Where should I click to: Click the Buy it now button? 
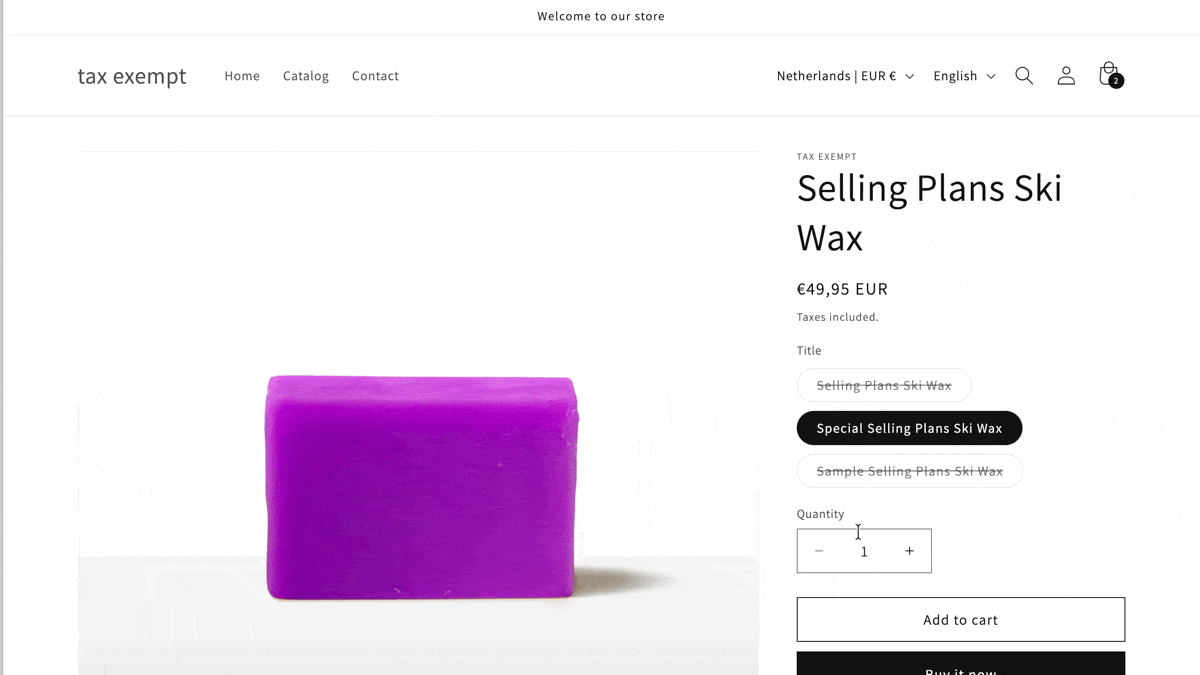(x=960, y=665)
